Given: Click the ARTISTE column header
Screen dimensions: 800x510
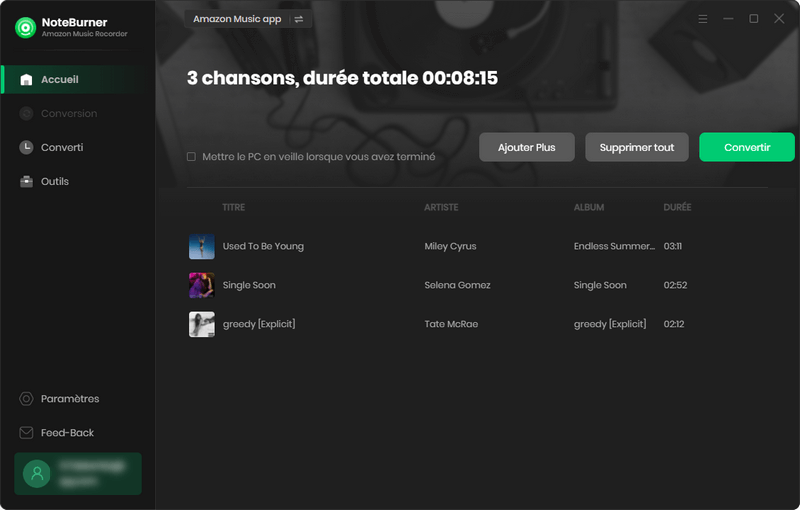Looking at the screenshot, I should click(441, 207).
